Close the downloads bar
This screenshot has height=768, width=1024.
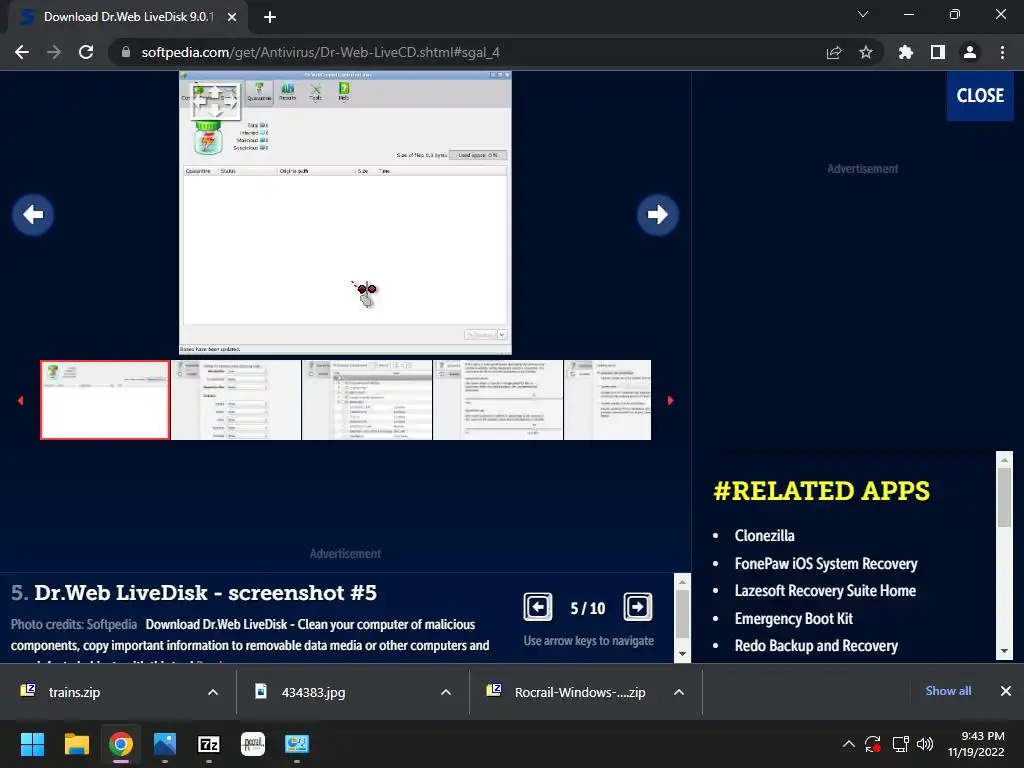[1006, 691]
